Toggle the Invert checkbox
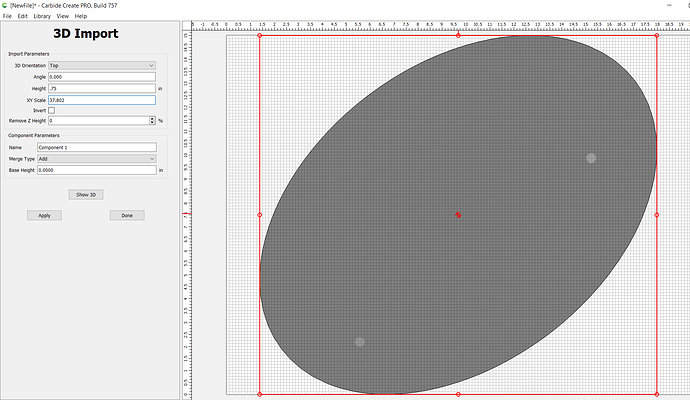690x400 pixels. tap(51, 110)
